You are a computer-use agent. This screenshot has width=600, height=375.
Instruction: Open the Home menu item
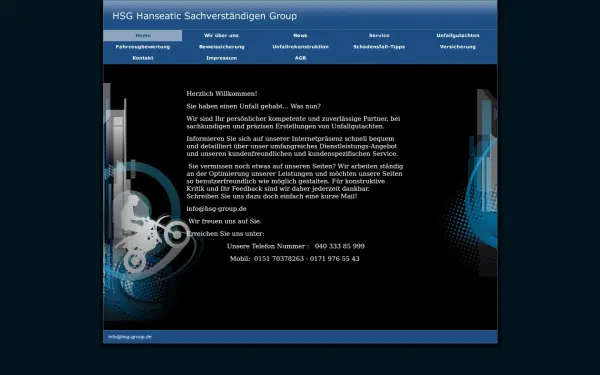(x=143, y=36)
